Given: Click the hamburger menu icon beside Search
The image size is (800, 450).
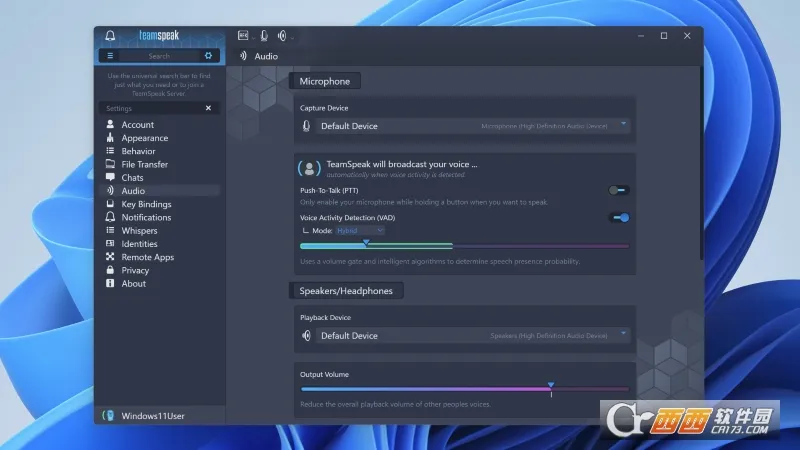Looking at the screenshot, I should coord(110,56).
